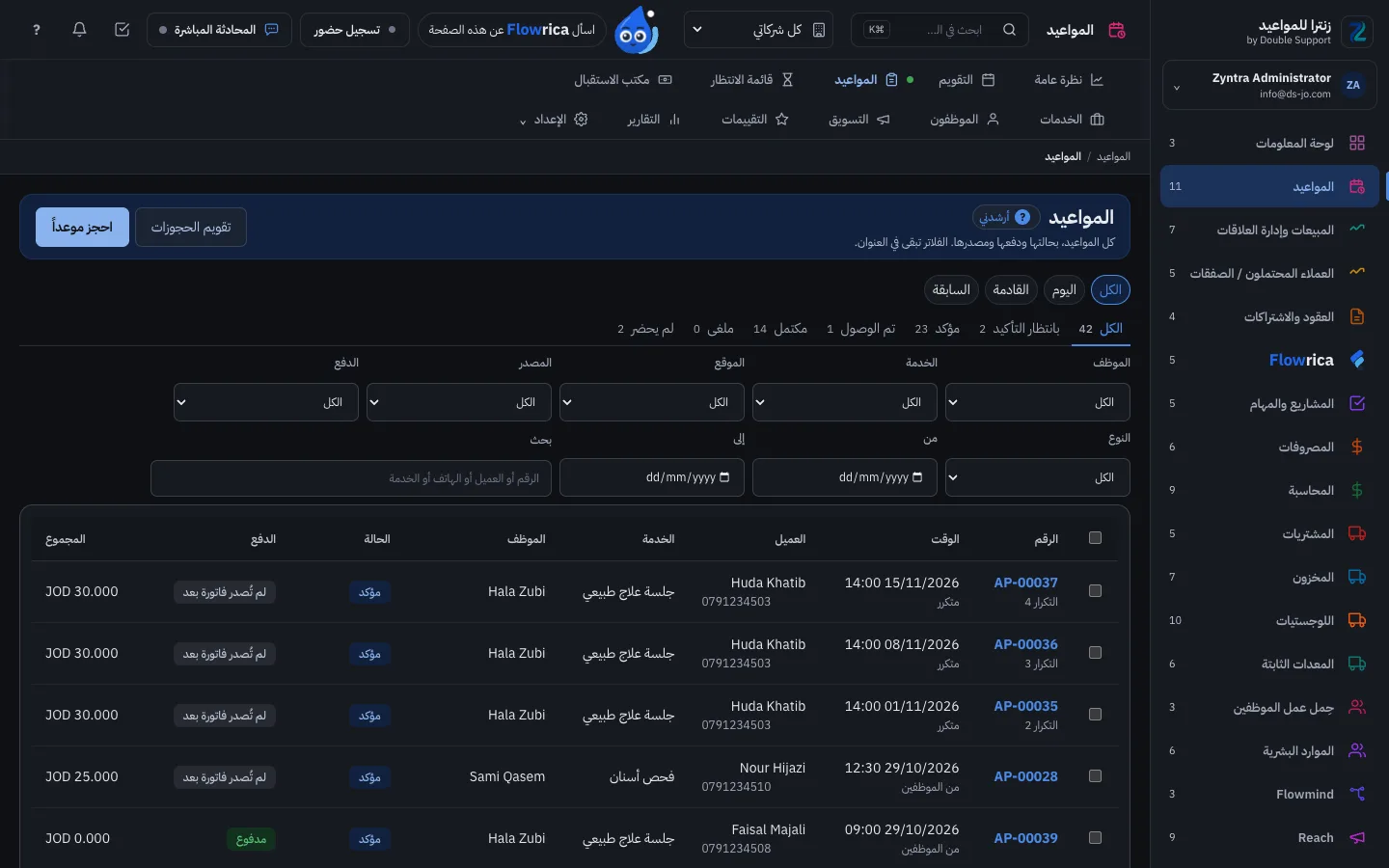Open اللوجستيات logistics sidebar icon

pyautogui.click(x=1357, y=620)
